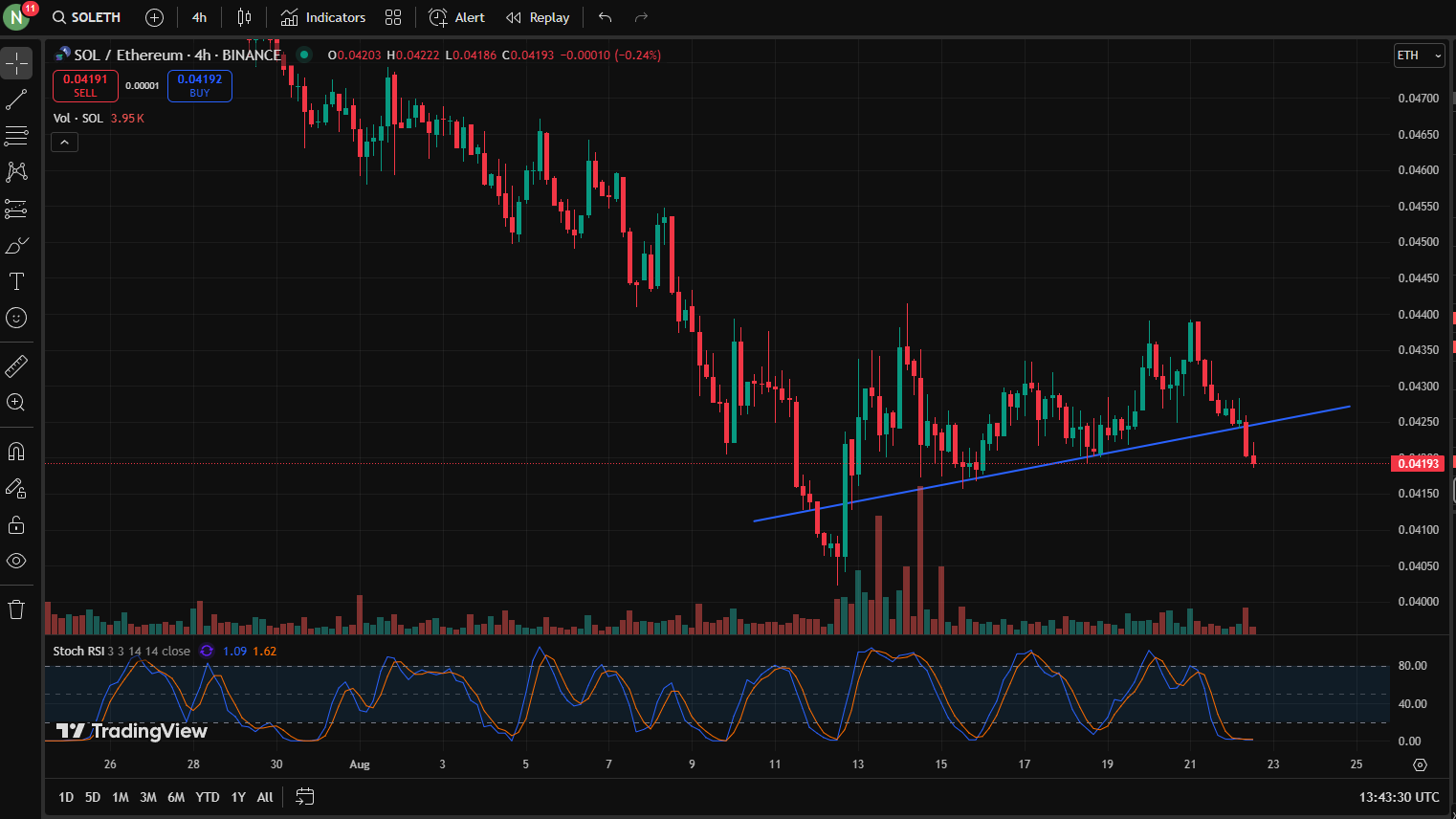This screenshot has width=1456, height=819.
Task: Open indicator templates grid icon
Action: [393, 17]
